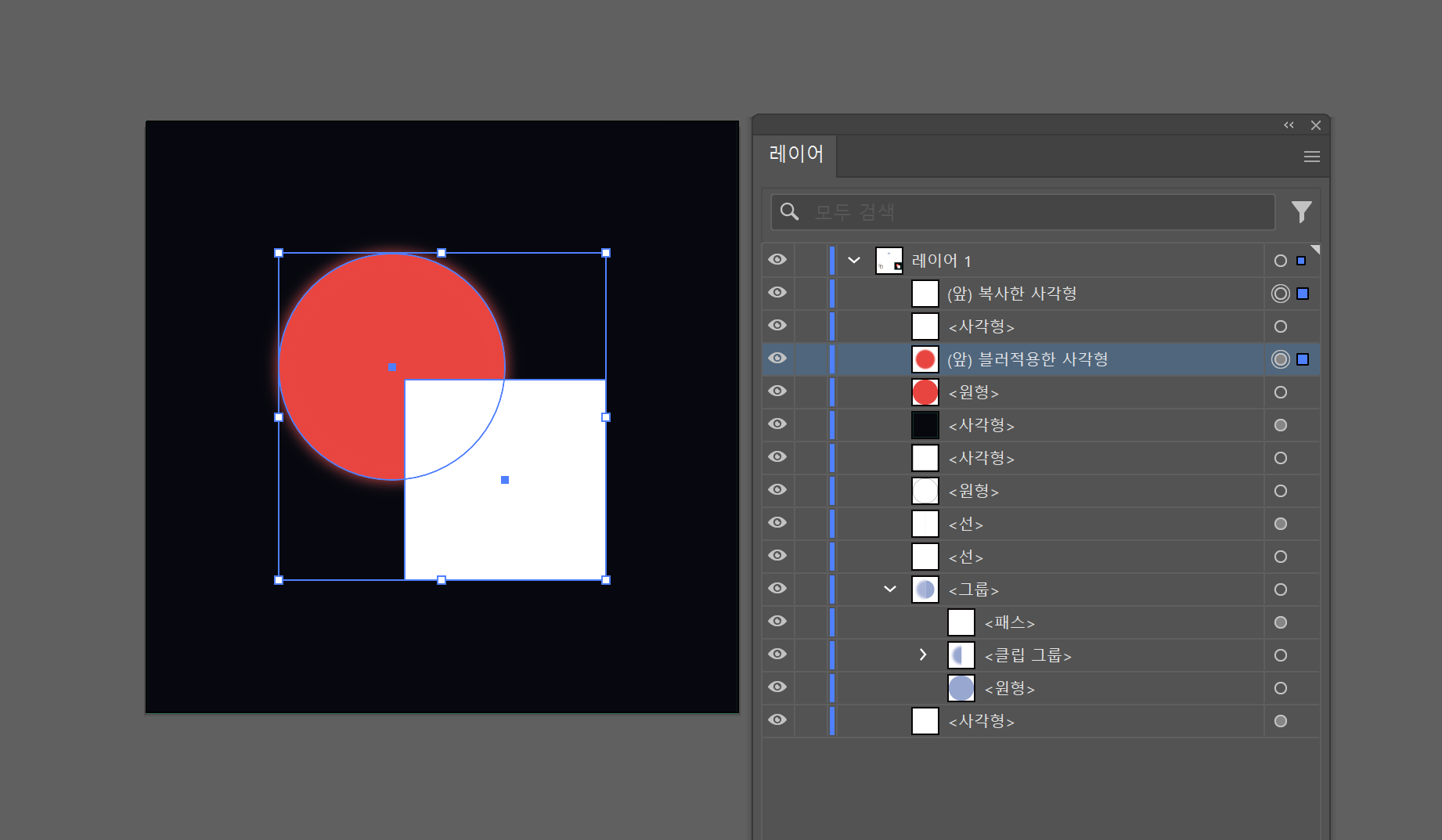Image resolution: width=1442 pixels, height=840 pixels.
Task: Click the right-middle bounding box handle
Action: pyautogui.click(x=606, y=417)
